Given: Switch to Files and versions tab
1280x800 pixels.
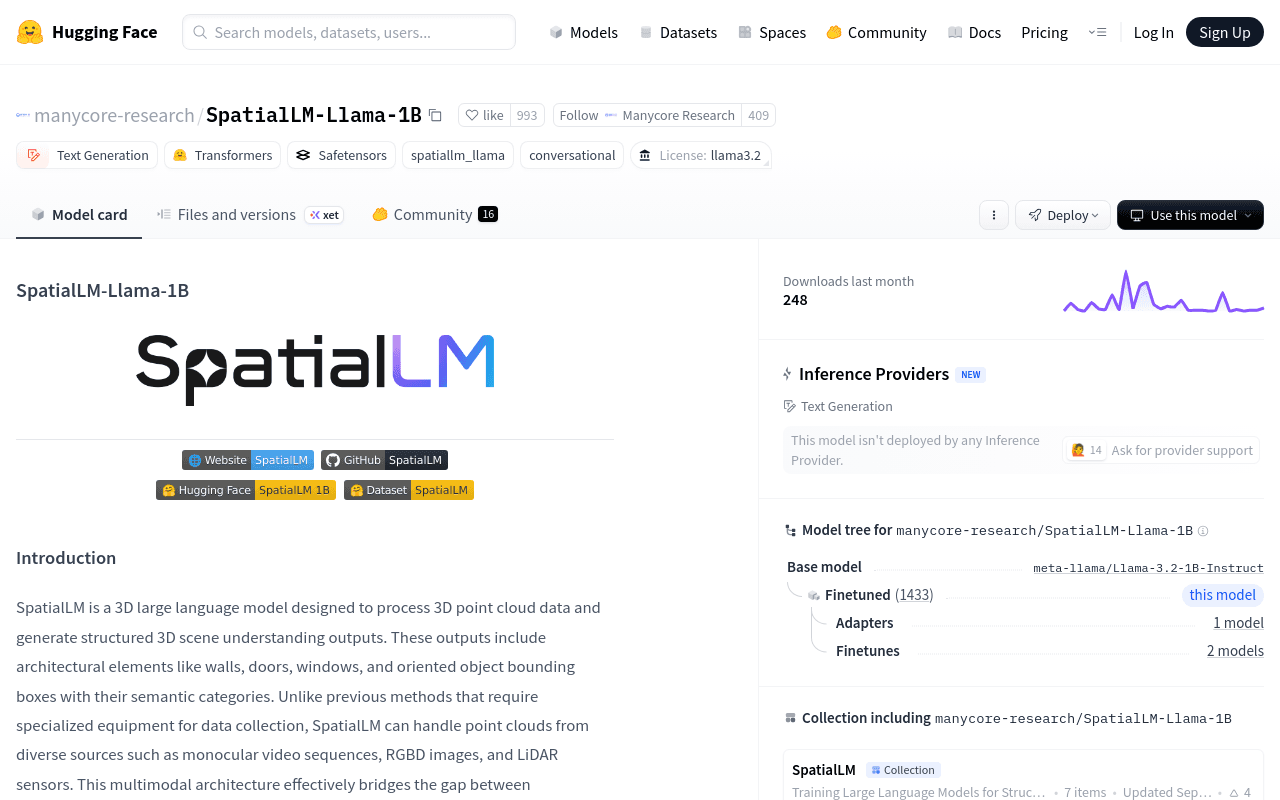Looking at the screenshot, I should tap(250, 214).
